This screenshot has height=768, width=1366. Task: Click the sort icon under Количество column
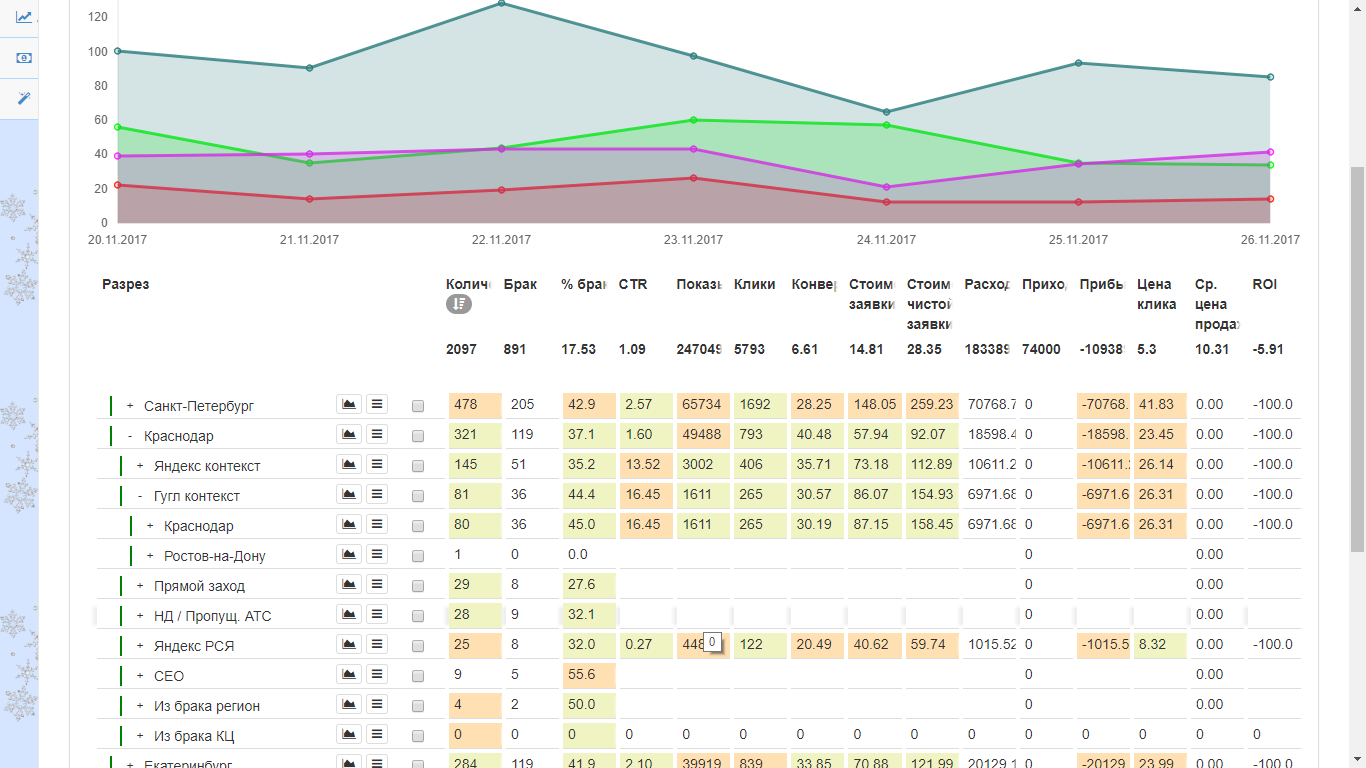click(458, 304)
